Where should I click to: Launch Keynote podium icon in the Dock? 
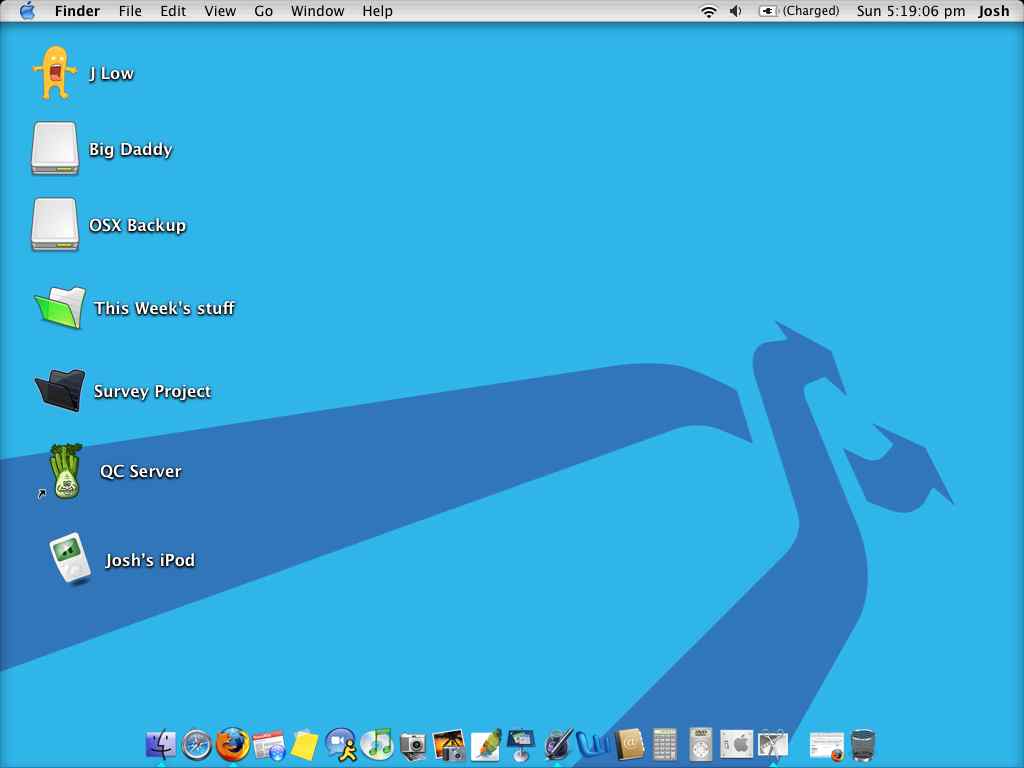pos(520,745)
